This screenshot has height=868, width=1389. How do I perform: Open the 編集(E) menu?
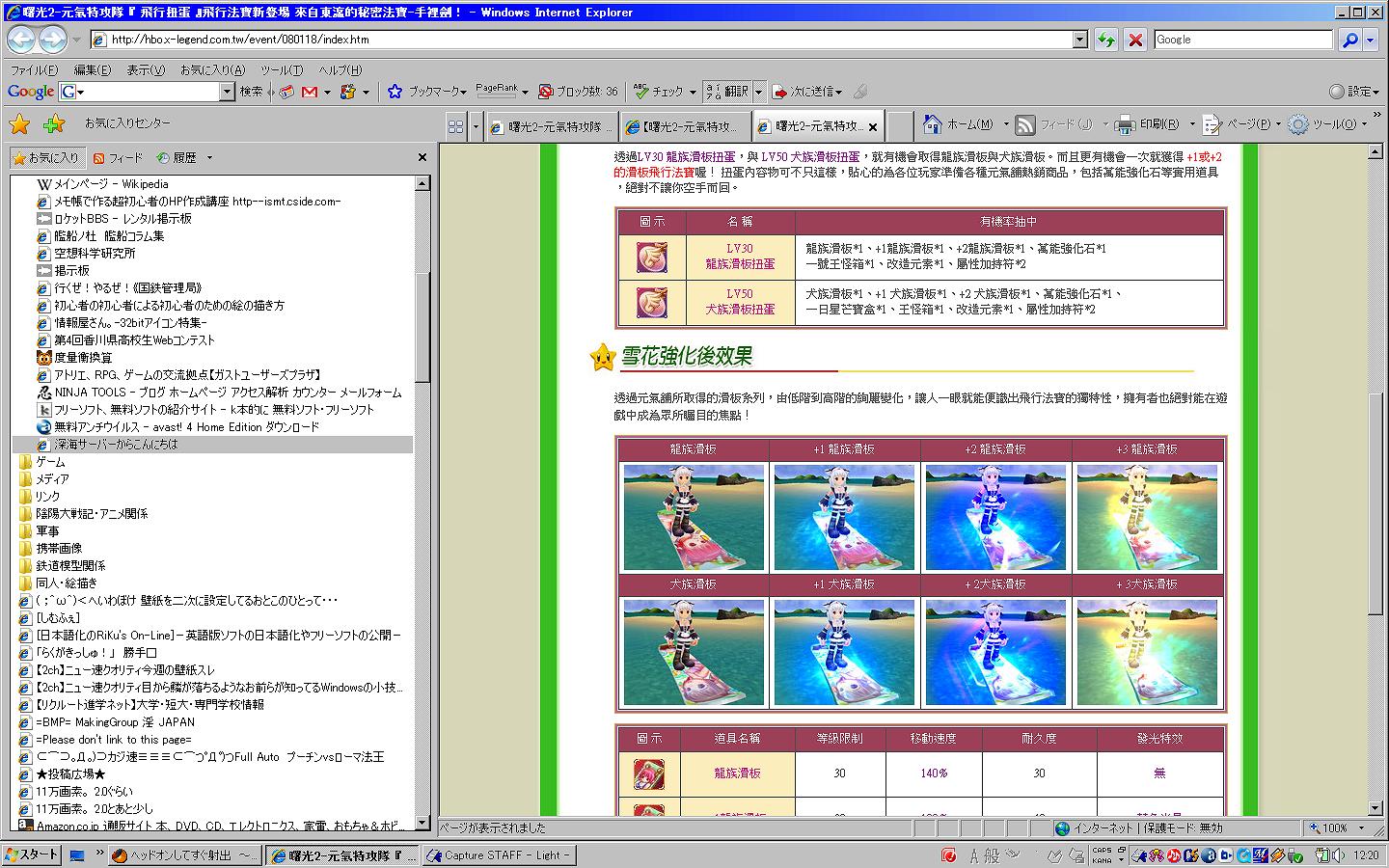(93, 70)
